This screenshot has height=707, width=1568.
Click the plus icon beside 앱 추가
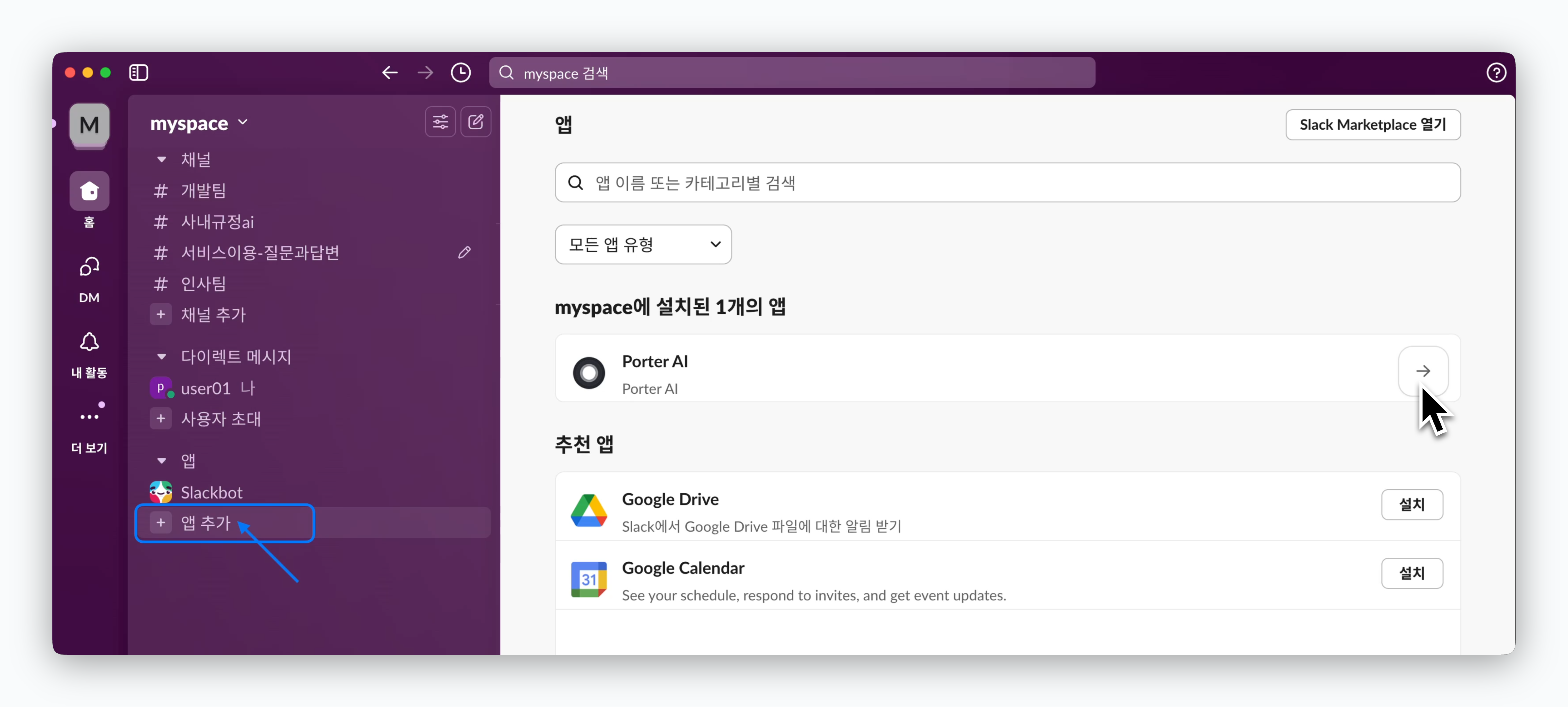click(x=161, y=522)
